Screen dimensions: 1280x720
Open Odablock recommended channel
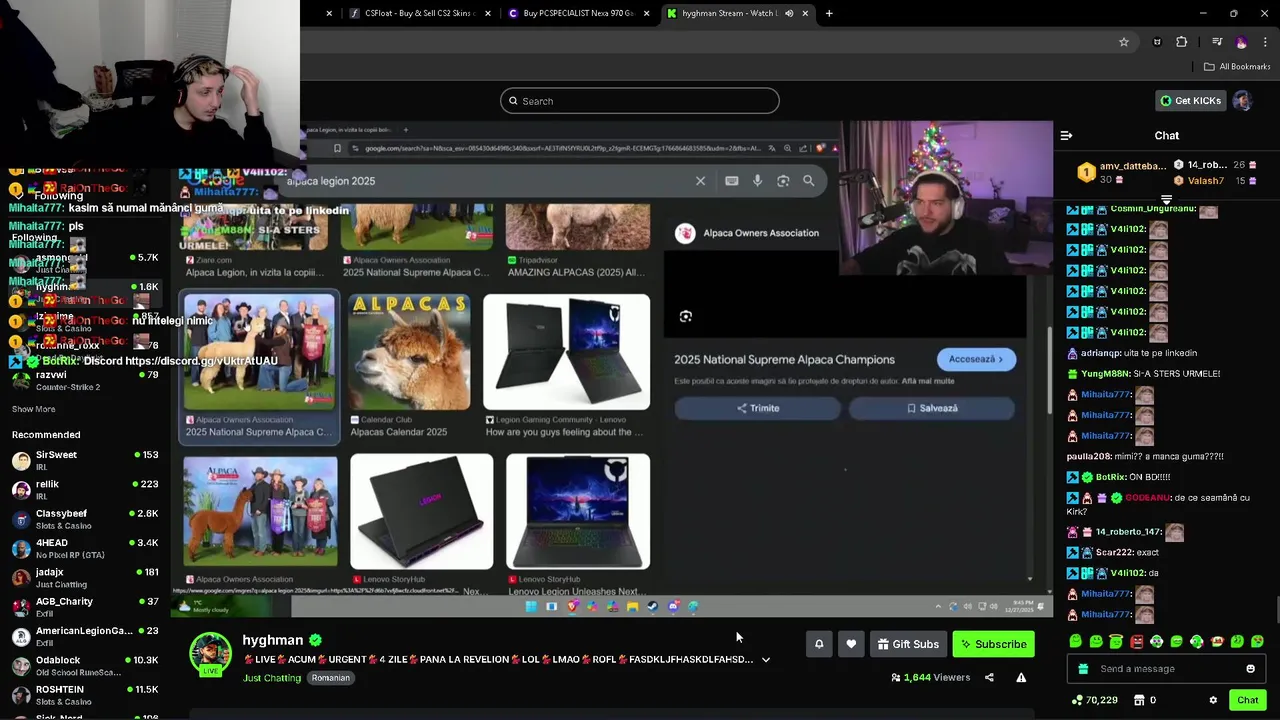(85, 666)
